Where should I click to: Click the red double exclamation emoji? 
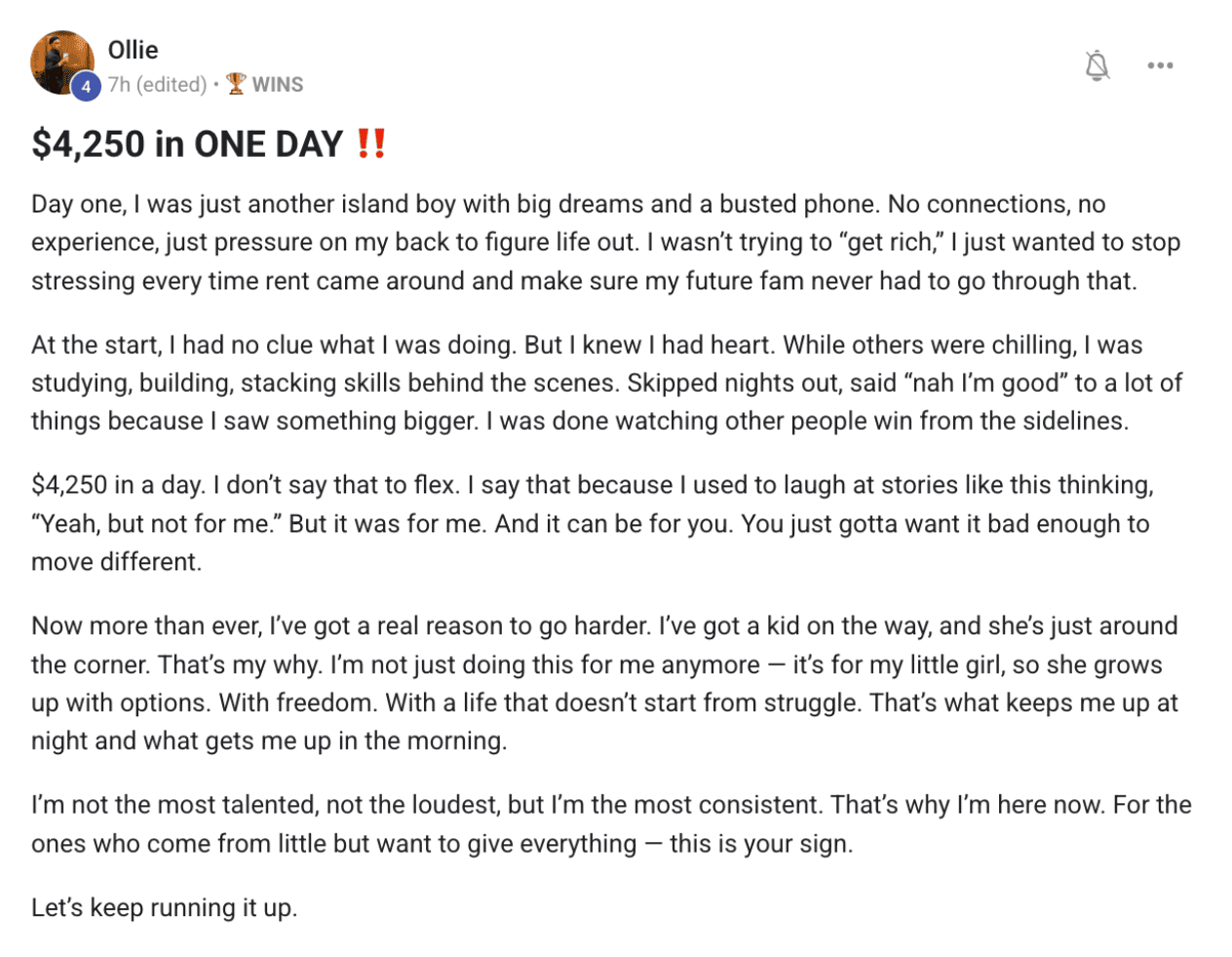(371, 144)
